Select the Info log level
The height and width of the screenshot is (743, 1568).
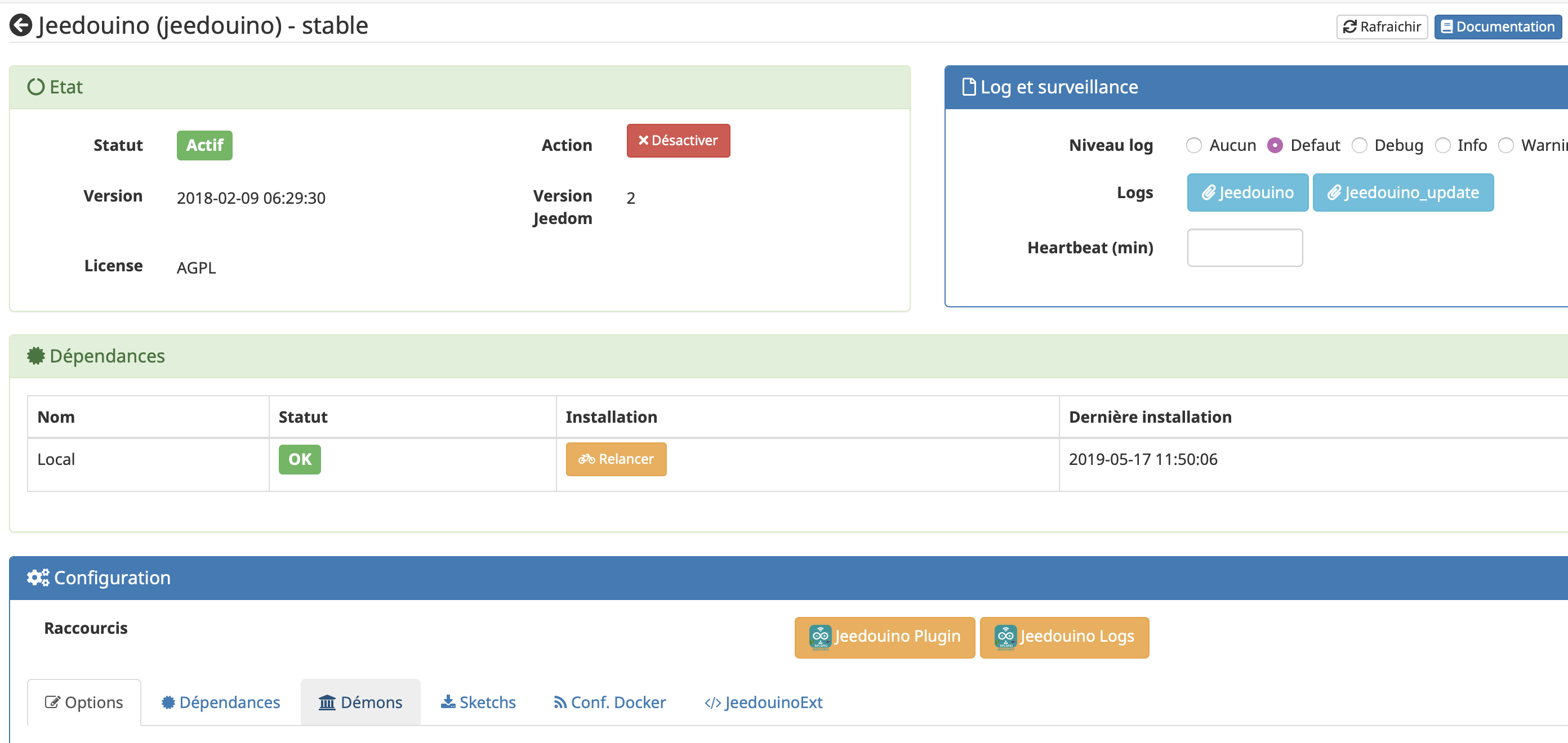[1442, 145]
